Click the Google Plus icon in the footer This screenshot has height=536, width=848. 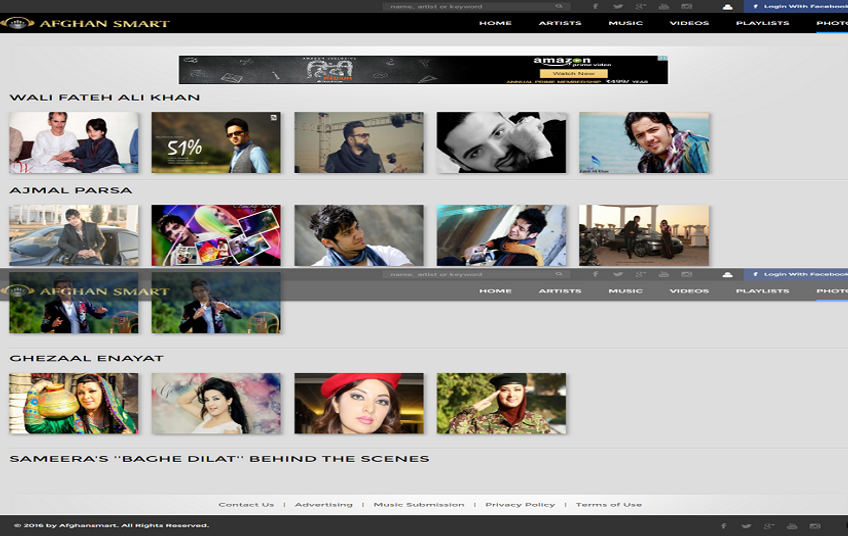(x=769, y=526)
